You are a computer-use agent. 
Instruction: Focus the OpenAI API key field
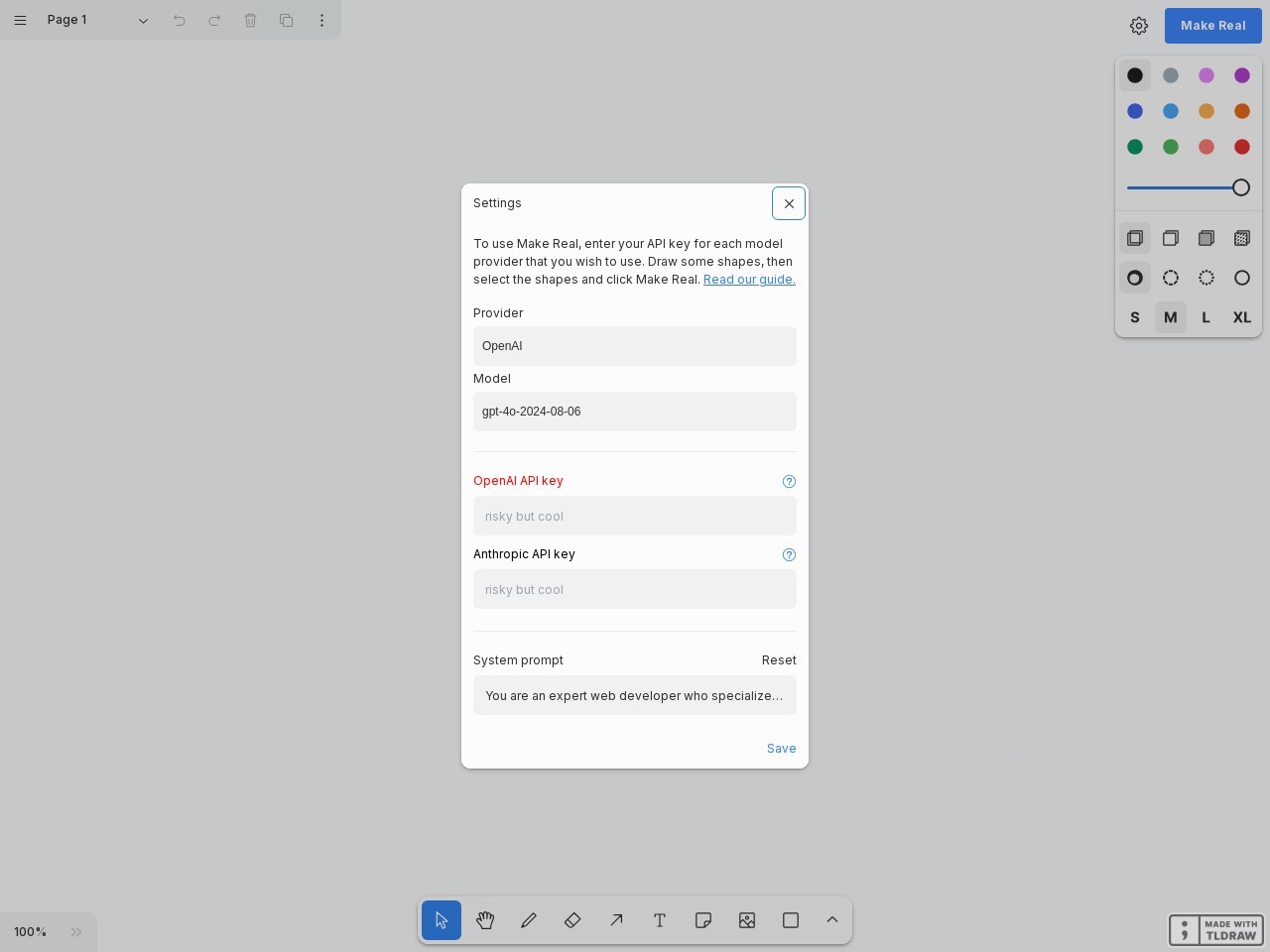coord(635,516)
